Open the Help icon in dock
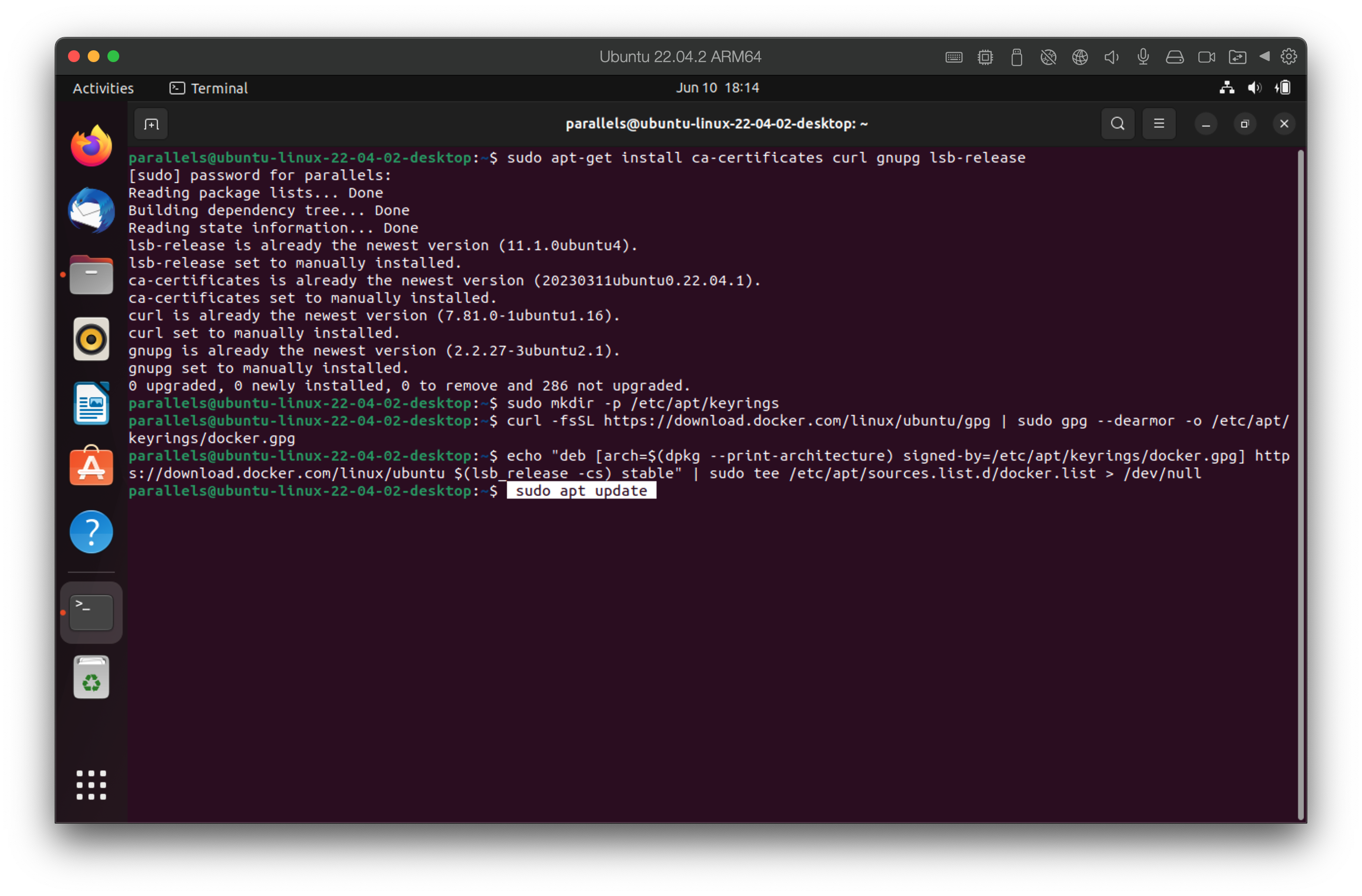 [91, 532]
